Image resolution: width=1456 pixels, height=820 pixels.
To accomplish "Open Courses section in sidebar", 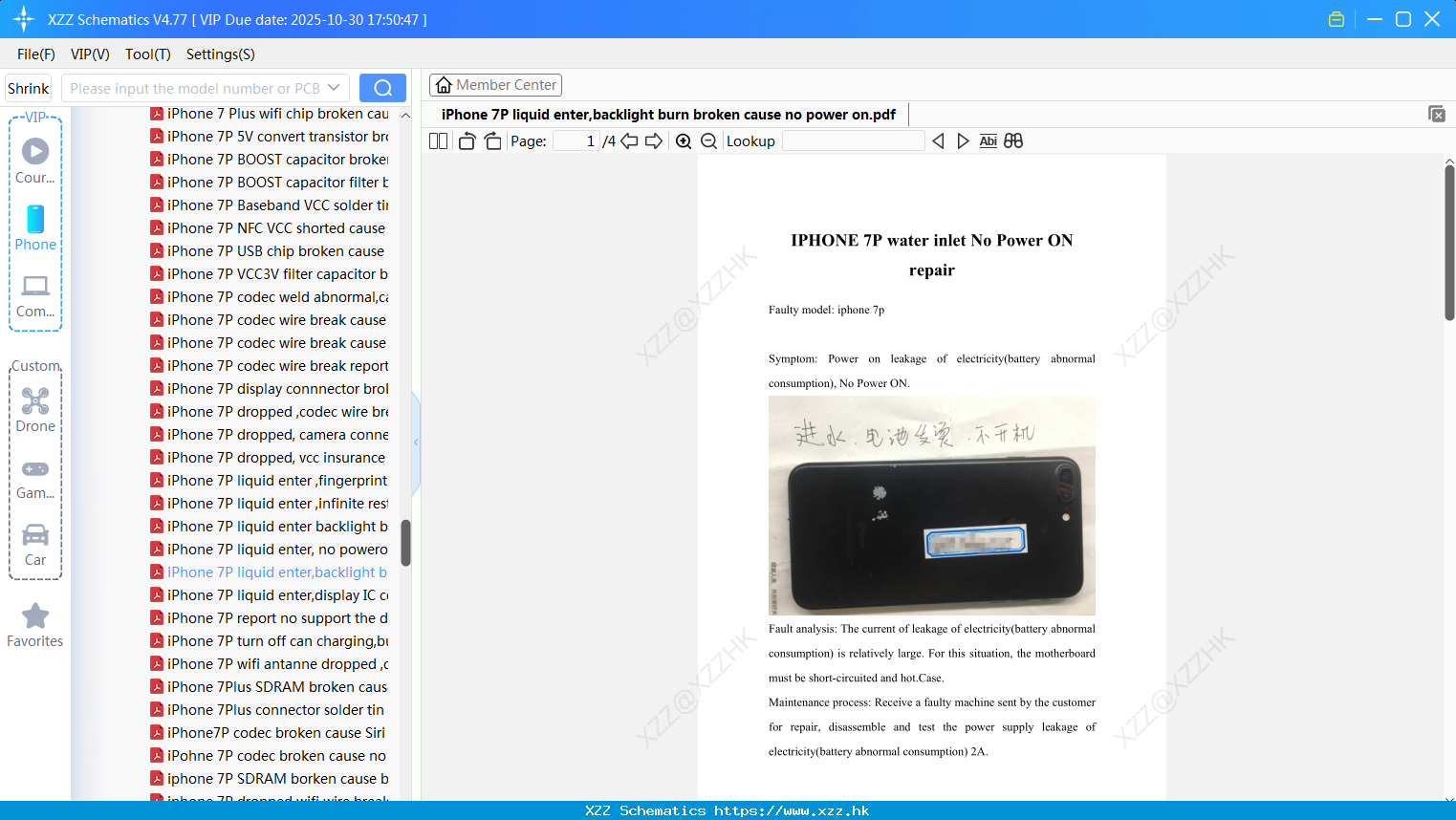I will 35,161.
